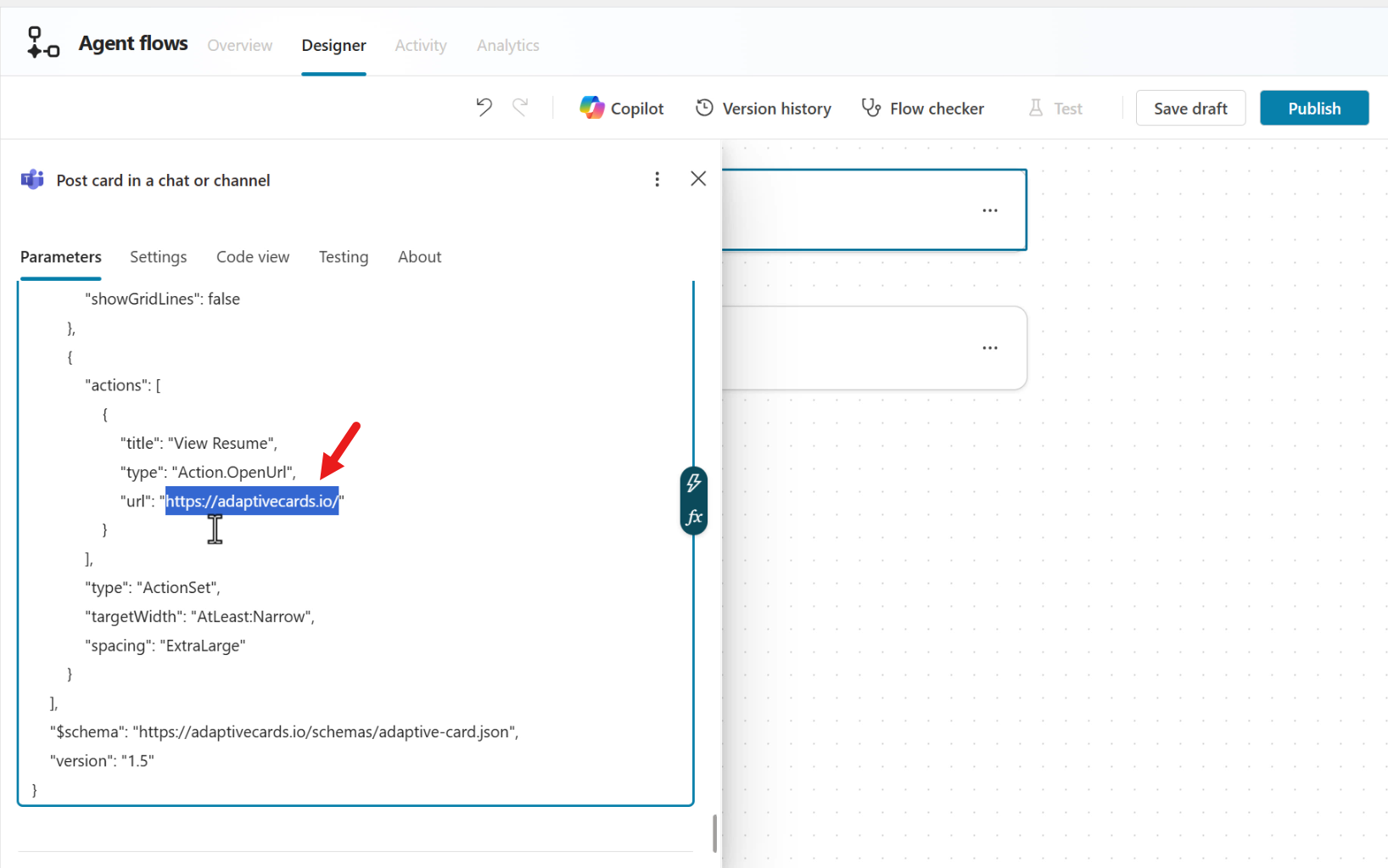Viewport: 1388px width, 868px height.
Task: Open the lower flow card's ellipsis menu
Action: (990, 347)
